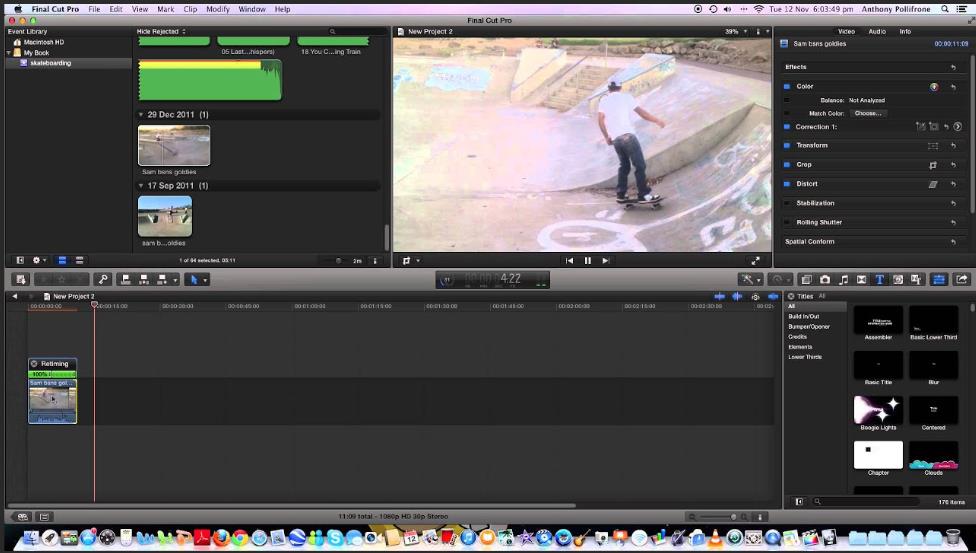
Task: Open the Timeline Index icon at bottom
Action: tap(44, 517)
